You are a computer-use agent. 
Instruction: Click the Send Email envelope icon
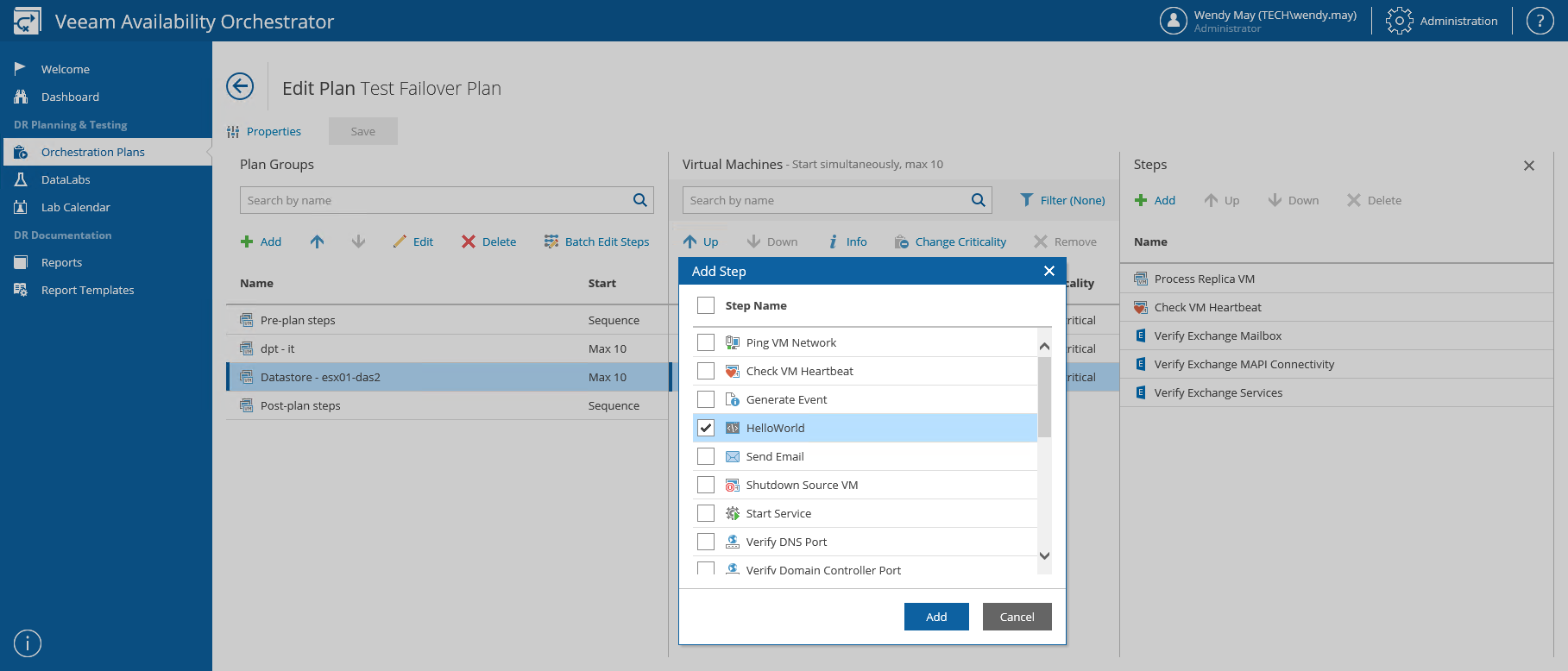click(x=733, y=456)
